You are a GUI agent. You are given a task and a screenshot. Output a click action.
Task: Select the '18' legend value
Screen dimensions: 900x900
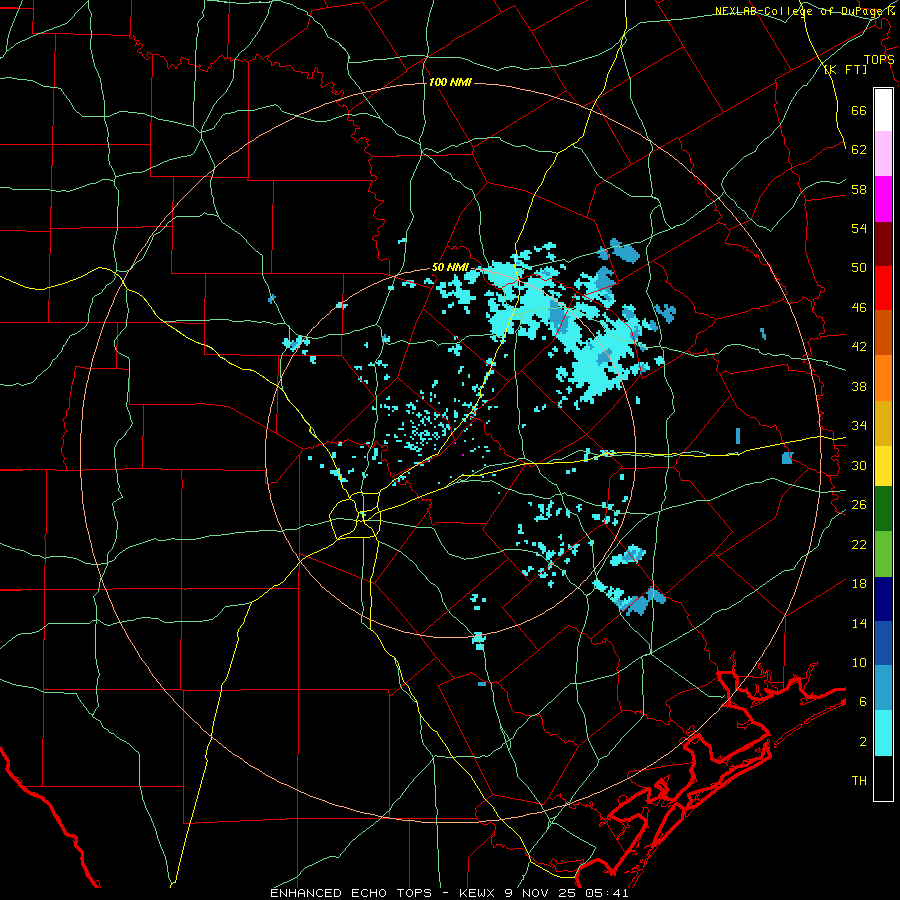859,584
